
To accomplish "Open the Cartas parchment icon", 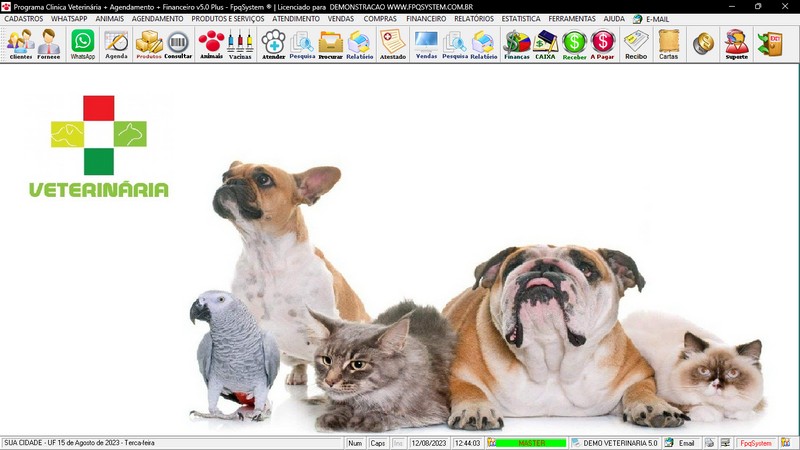I will (668, 44).
